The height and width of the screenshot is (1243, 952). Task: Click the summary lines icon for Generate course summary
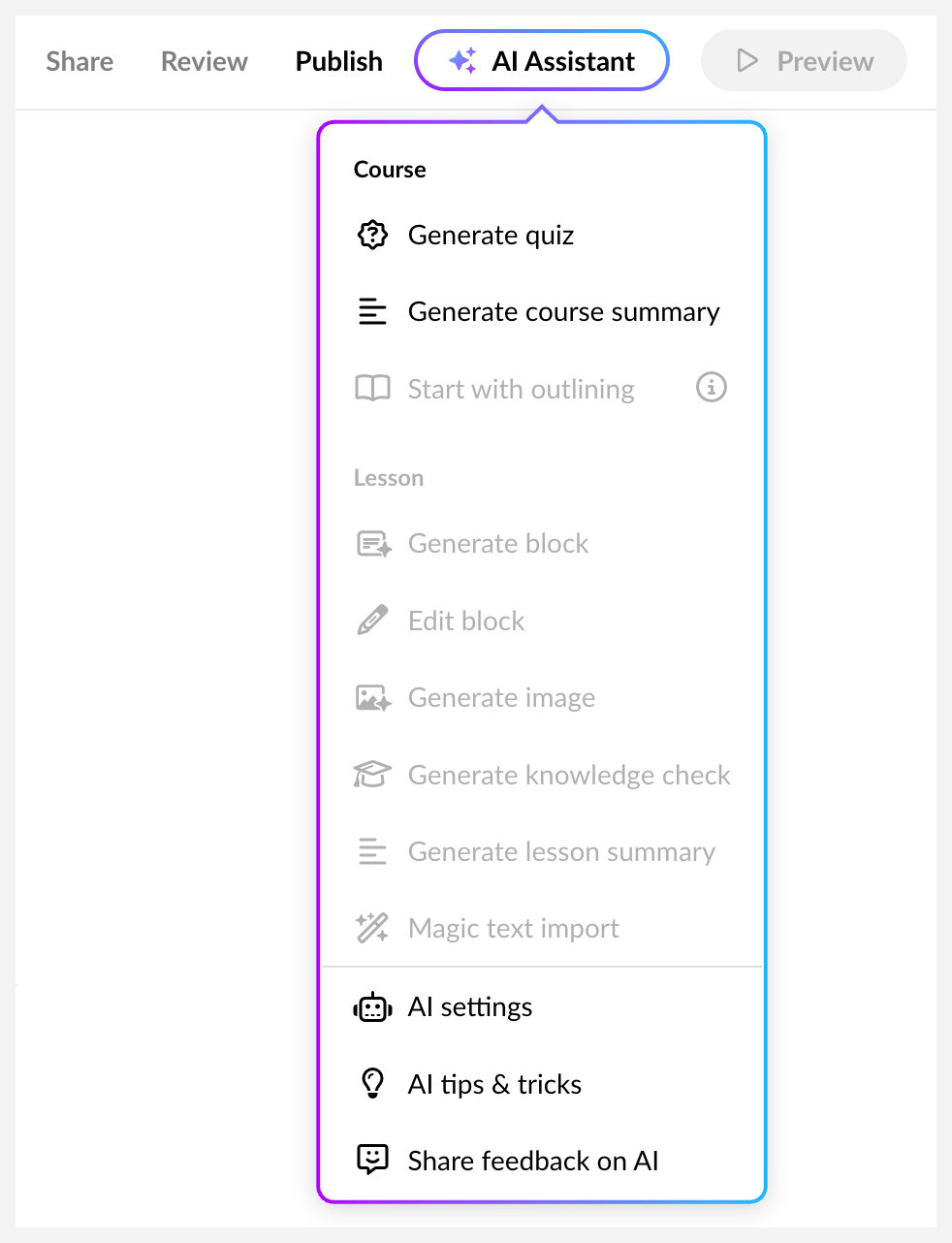point(372,311)
